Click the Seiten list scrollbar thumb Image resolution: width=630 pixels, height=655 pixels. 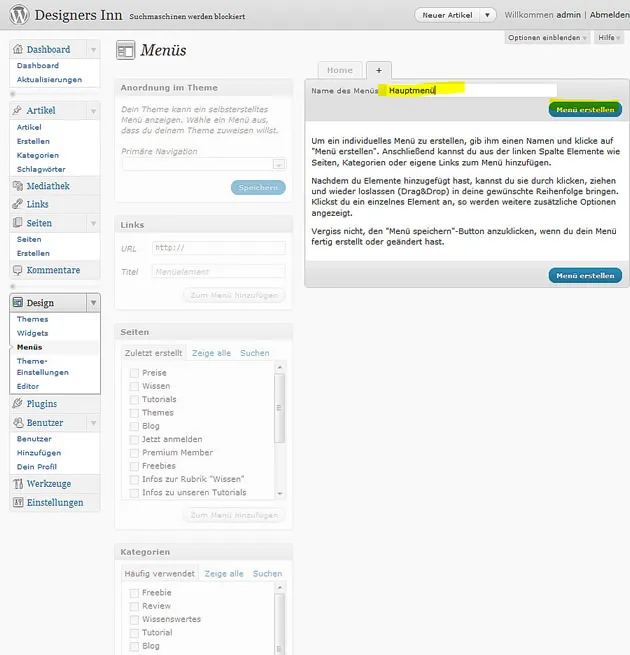coord(279,408)
